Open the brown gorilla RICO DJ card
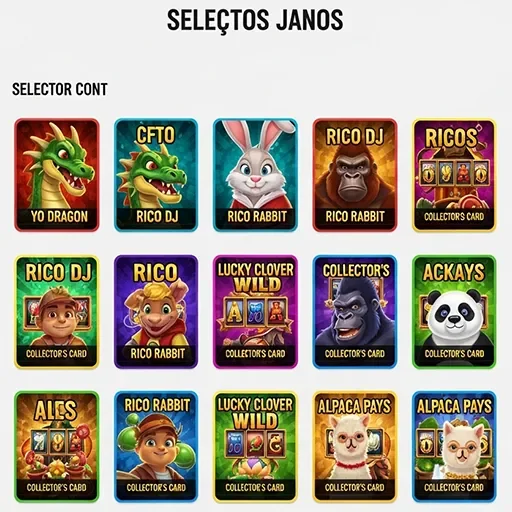 click(x=355, y=175)
